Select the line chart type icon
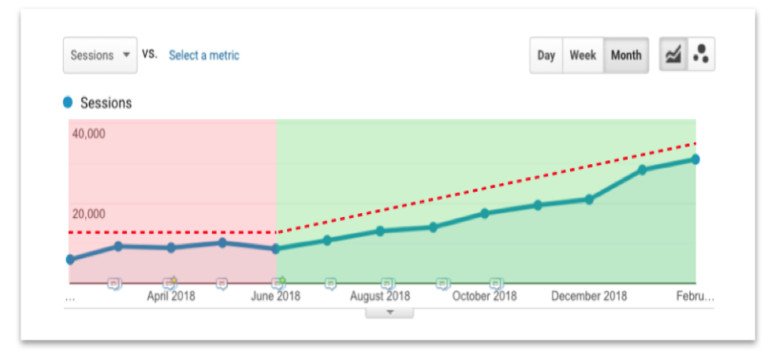 673,54
